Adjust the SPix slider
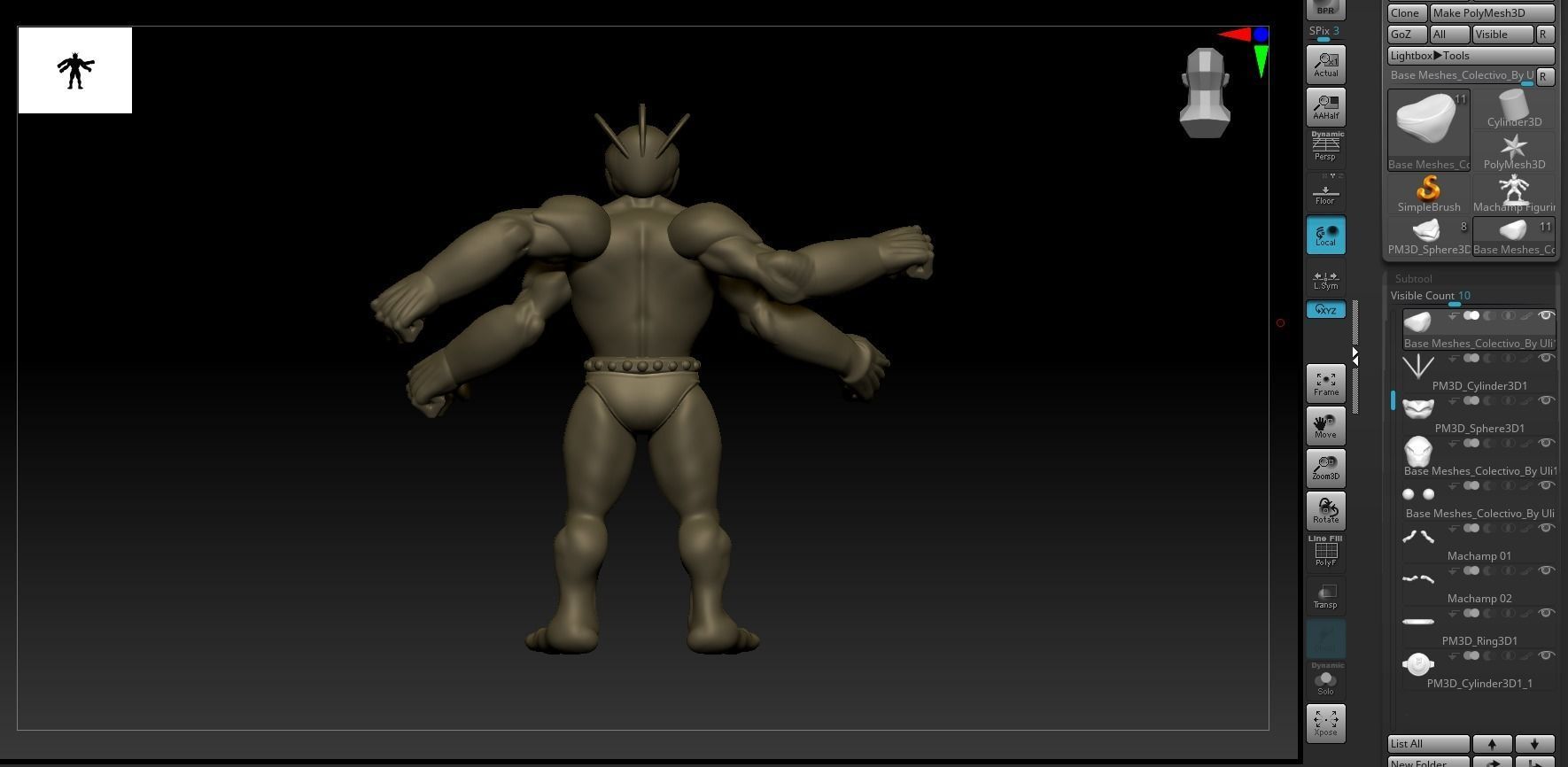This screenshot has width=1568, height=767. click(1325, 33)
